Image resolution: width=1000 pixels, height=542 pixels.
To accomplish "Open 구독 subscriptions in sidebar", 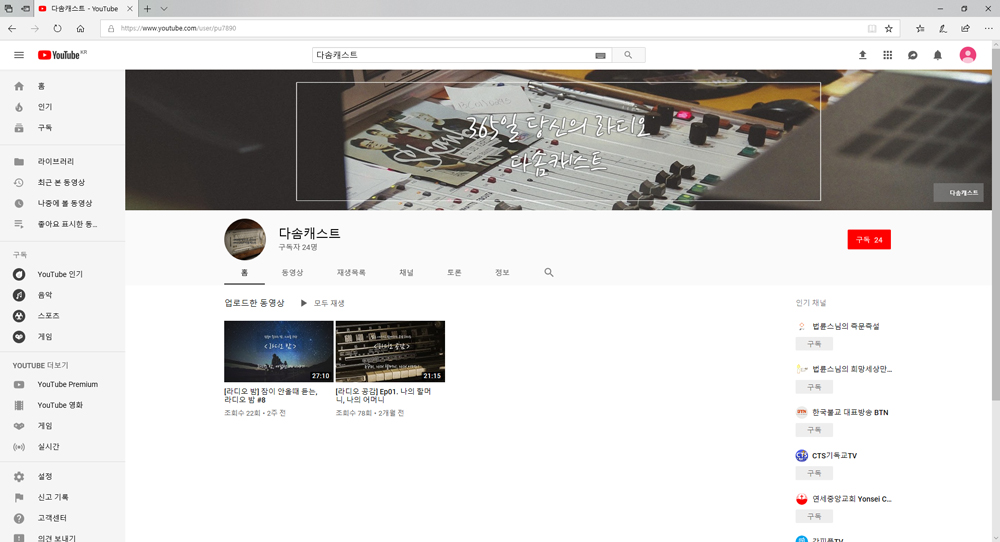I will (x=62, y=128).
